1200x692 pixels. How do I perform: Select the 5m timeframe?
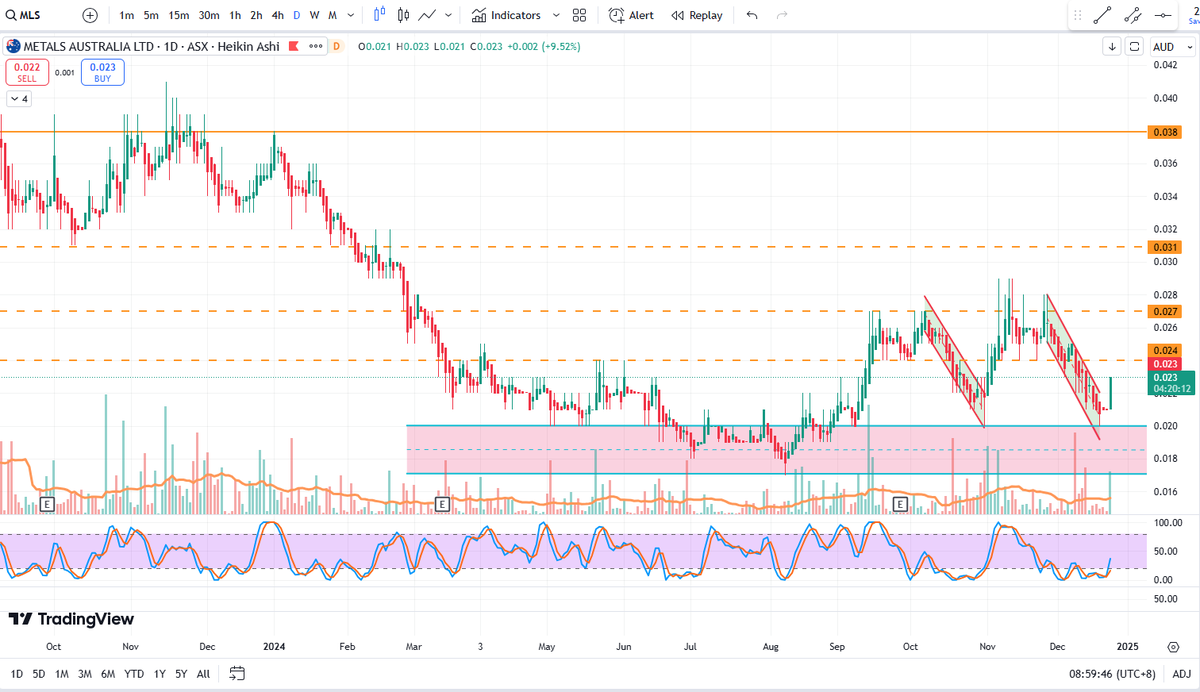(x=150, y=15)
